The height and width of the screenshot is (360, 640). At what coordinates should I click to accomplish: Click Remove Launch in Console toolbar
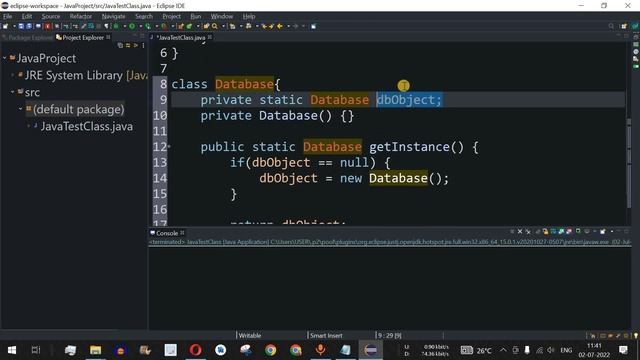point(520,231)
